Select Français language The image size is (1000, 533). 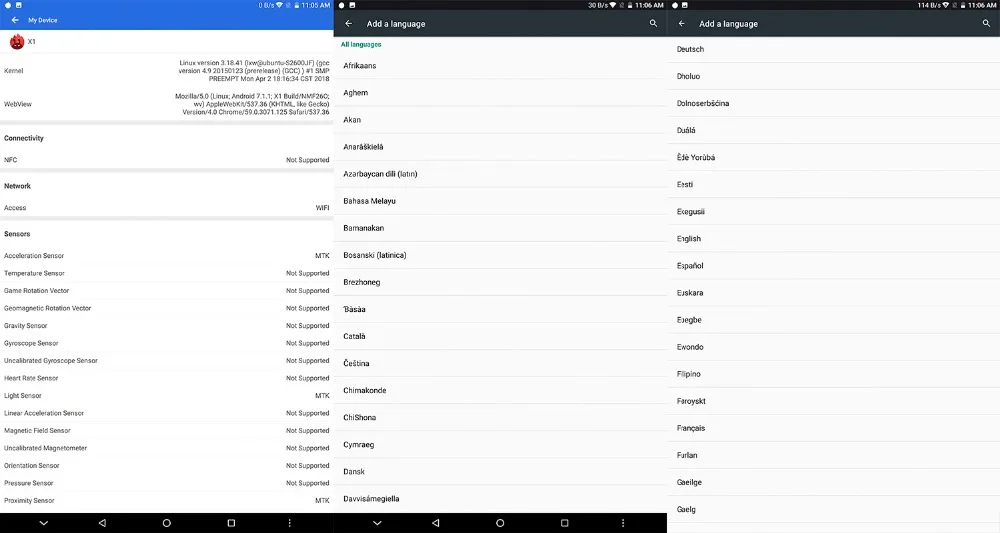pyautogui.click(x=834, y=428)
